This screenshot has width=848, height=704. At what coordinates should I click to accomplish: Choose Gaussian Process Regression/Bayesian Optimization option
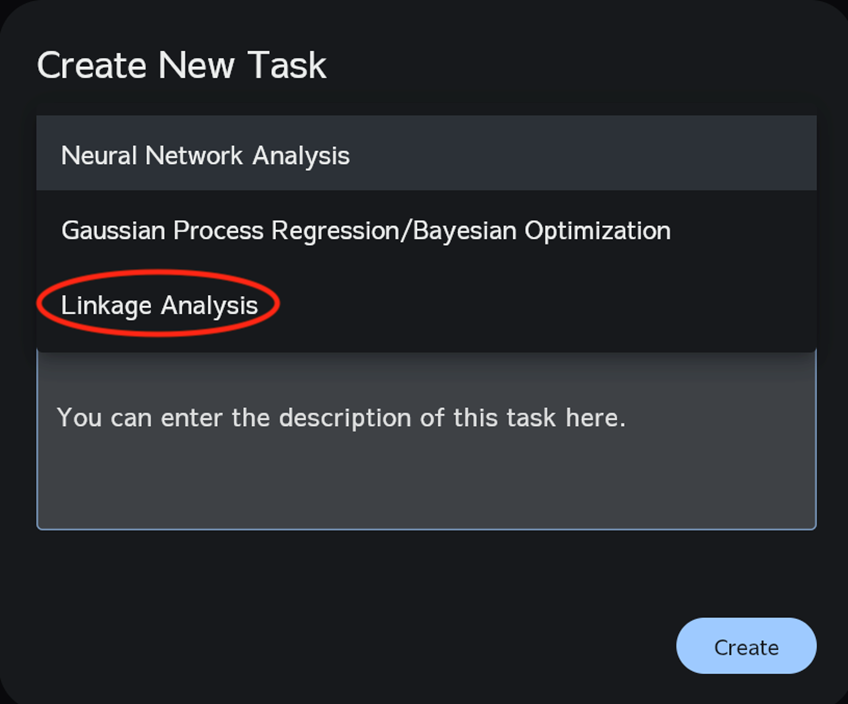(366, 231)
